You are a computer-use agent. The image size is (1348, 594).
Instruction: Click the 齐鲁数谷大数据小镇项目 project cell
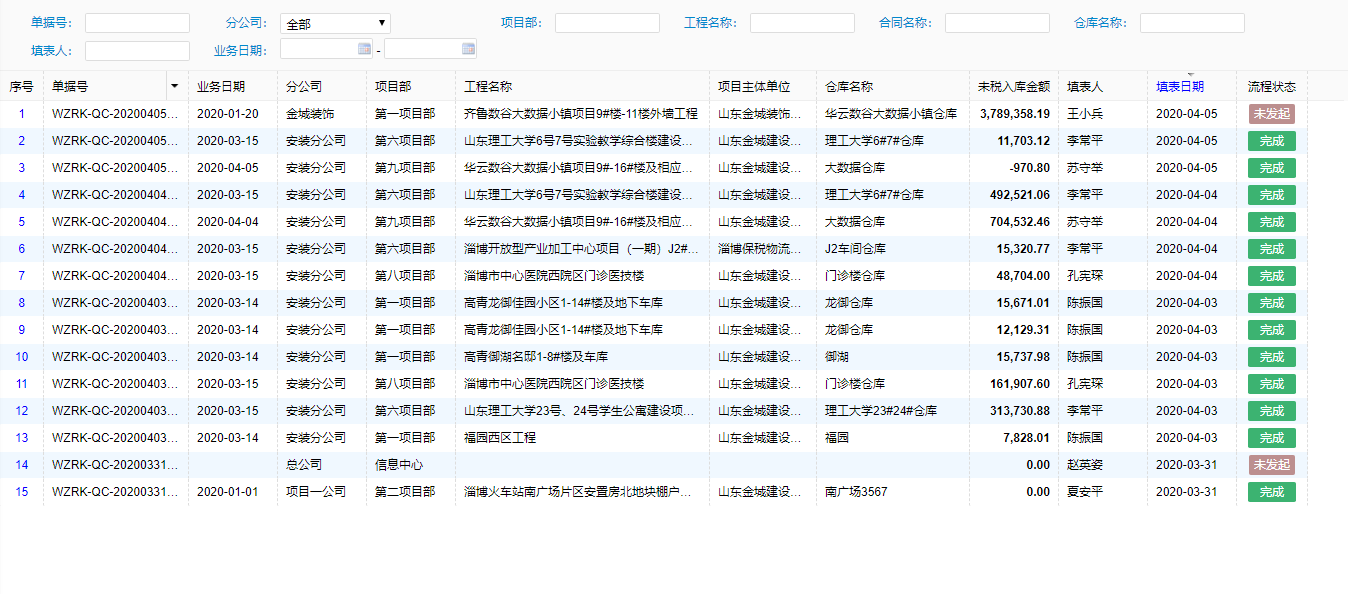pos(581,114)
